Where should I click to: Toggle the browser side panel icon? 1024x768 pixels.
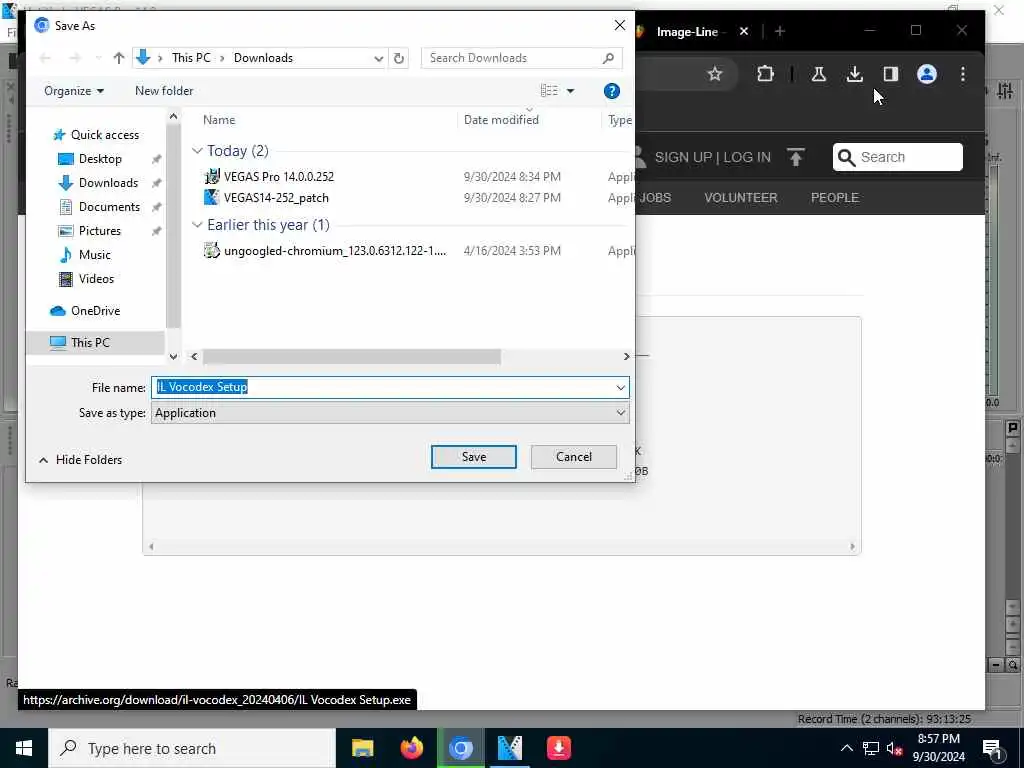coord(891,74)
